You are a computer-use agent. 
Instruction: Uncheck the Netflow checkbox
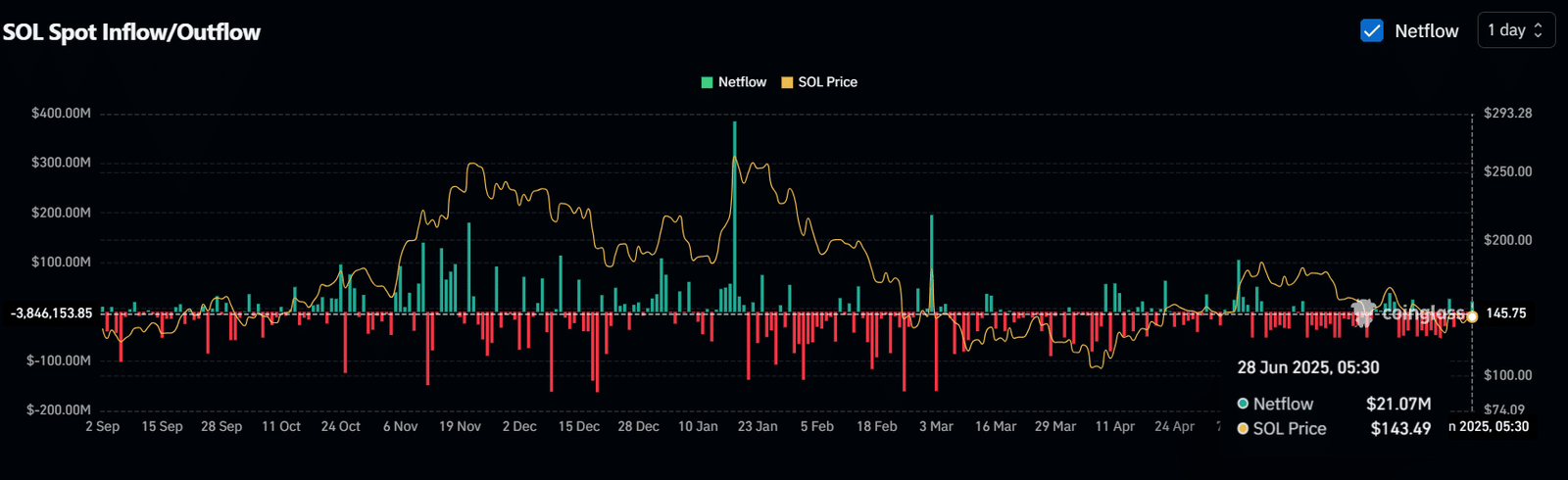[1372, 30]
